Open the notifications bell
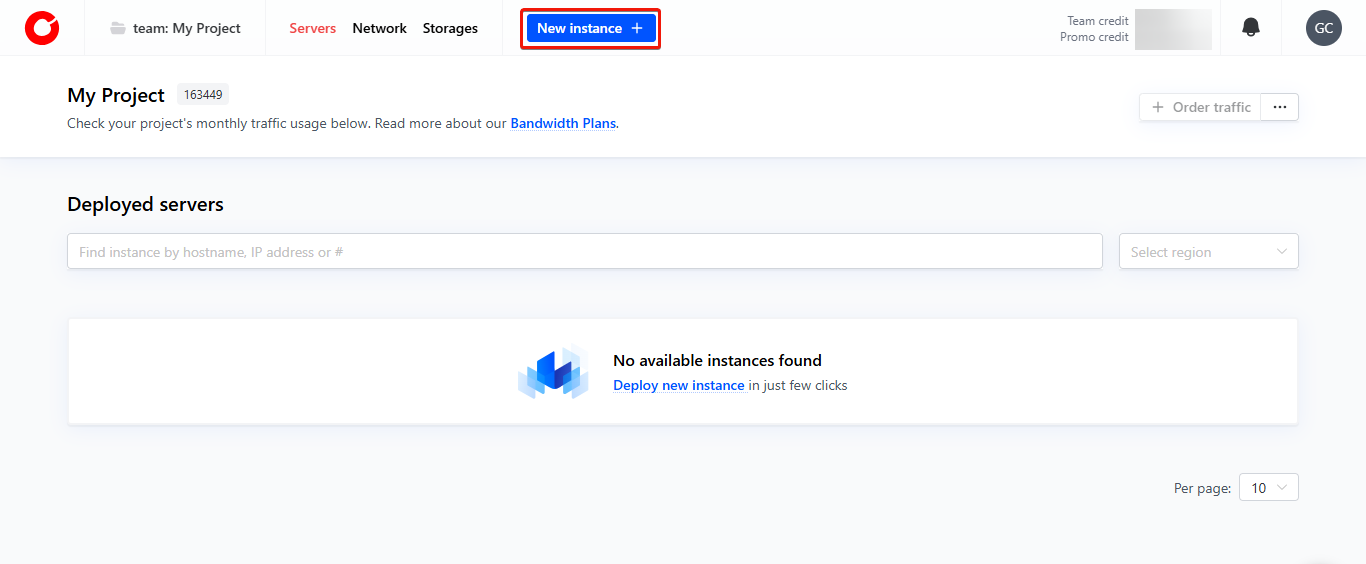The height and width of the screenshot is (564, 1366). tap(1250, 28)
